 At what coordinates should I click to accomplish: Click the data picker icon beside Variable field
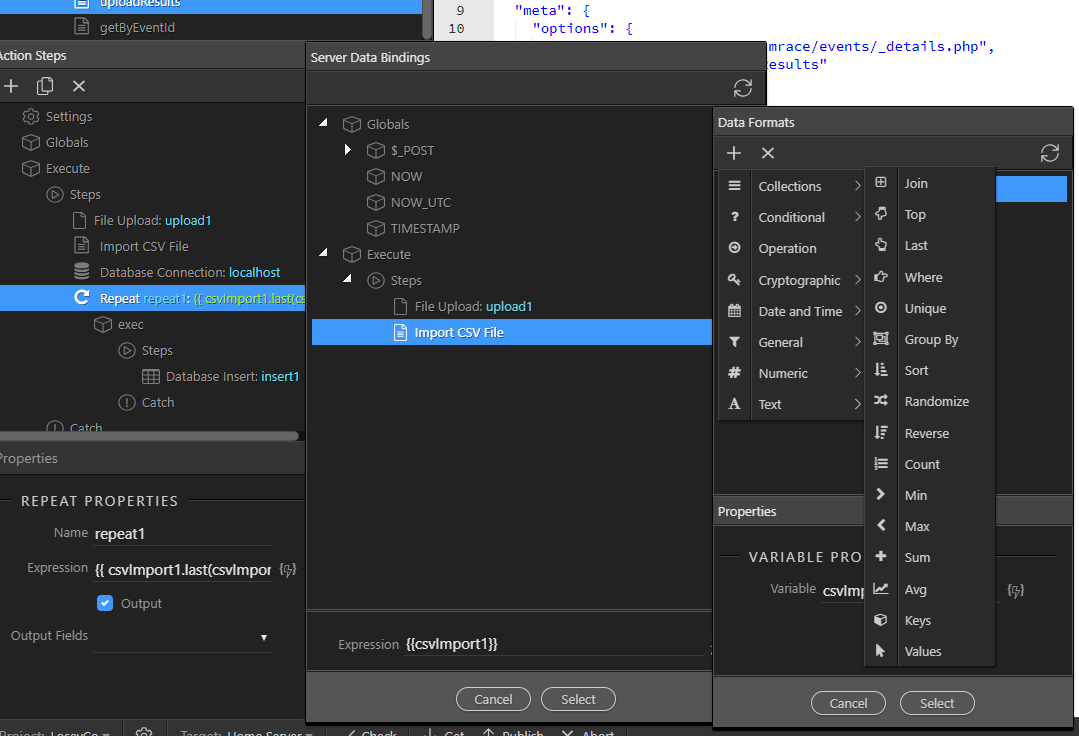[1015, 591]
